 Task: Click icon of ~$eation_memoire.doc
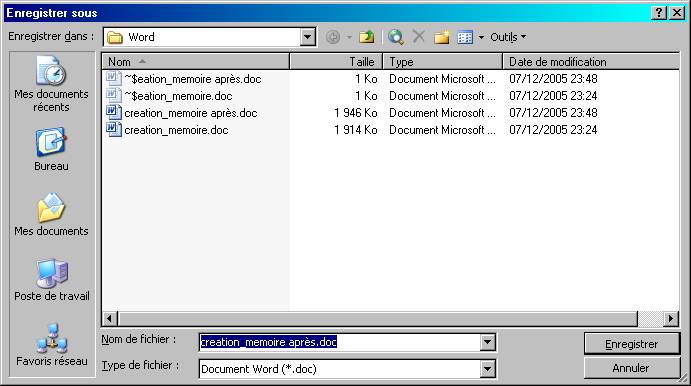[x=114, y=95]
